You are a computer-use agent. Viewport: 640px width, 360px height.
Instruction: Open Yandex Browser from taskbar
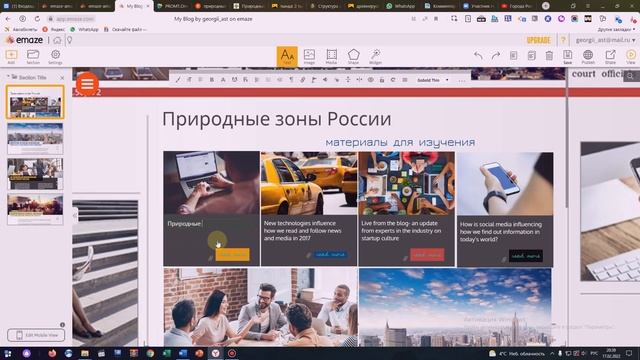tap(216, 353)
